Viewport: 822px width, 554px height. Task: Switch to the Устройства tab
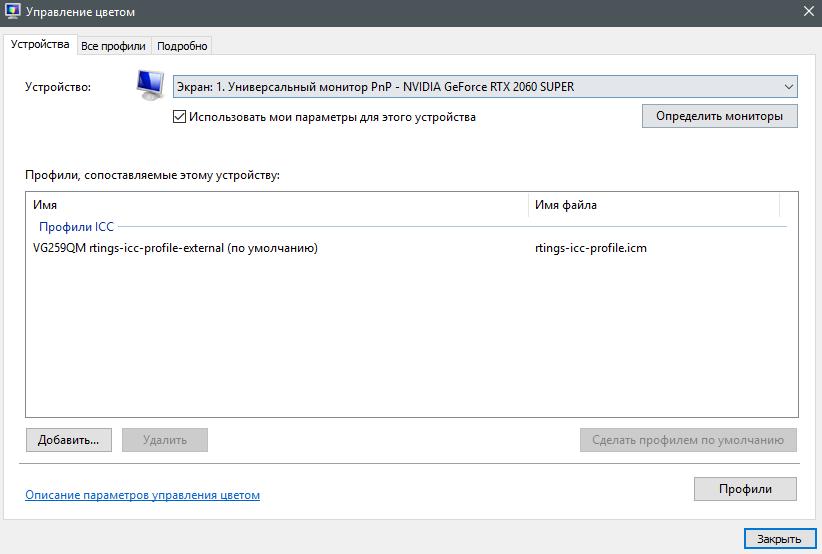[x=40, y=45]
